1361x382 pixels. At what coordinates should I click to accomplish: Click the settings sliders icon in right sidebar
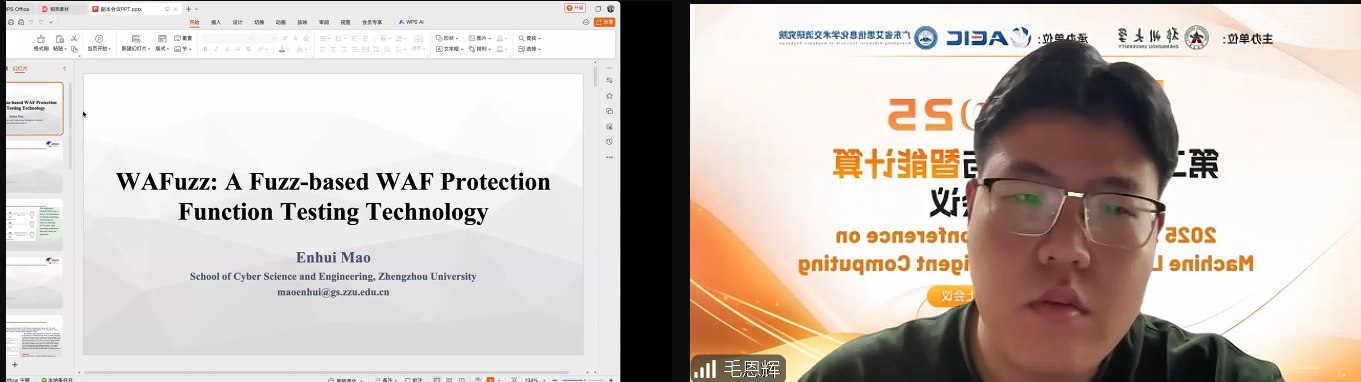point(609,80)
